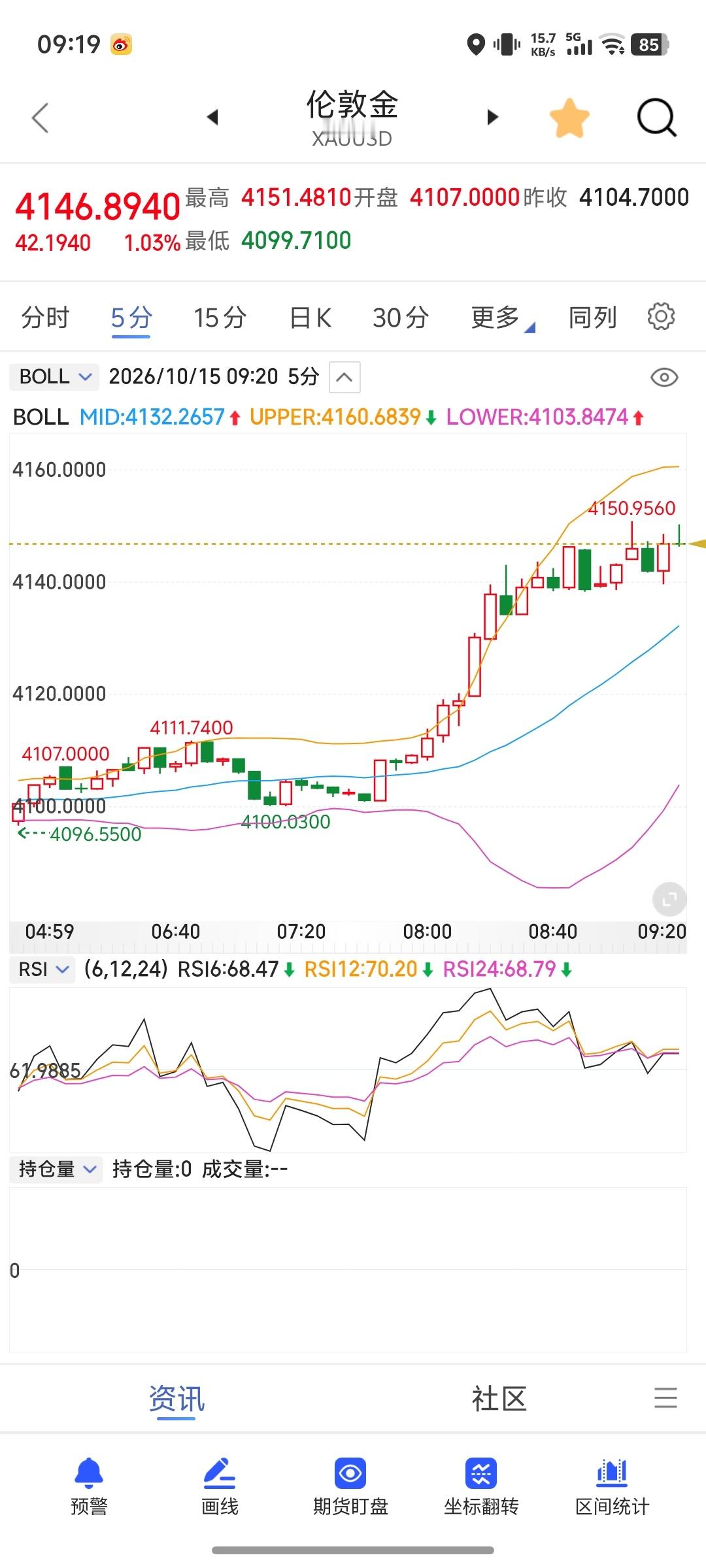Tap the 持仓量:0 readout
Screen dimensions: 706x1568
152,1169
